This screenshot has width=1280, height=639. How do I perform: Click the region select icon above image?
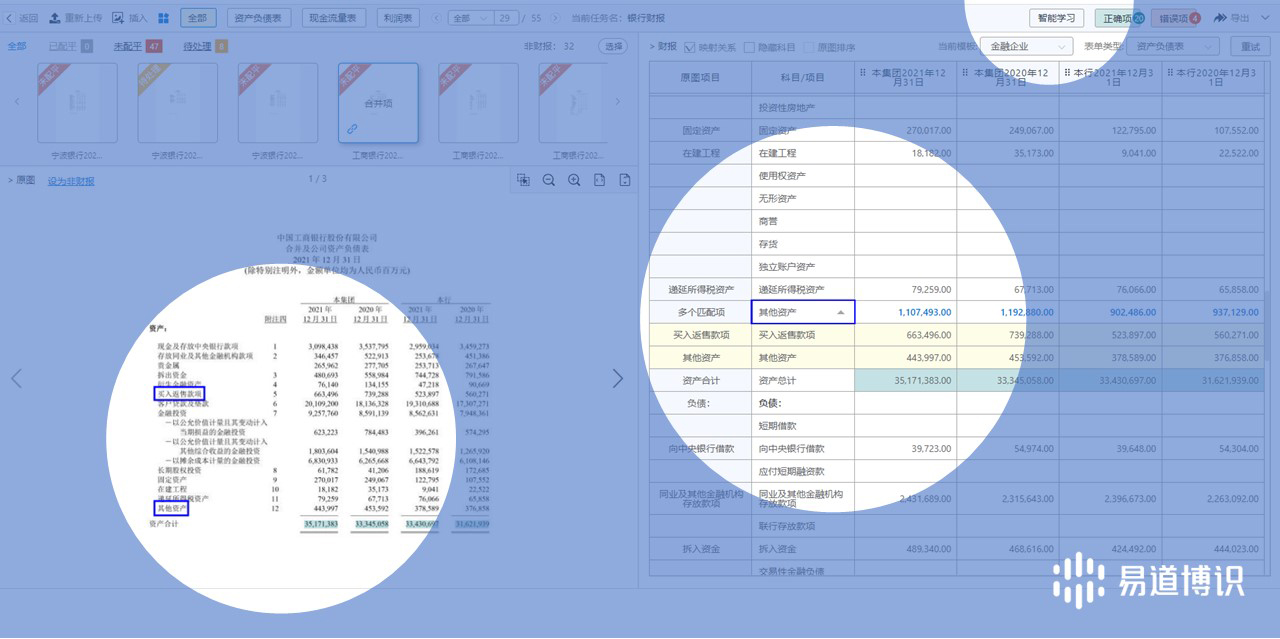pyautogui.click(x=523, y=180)
